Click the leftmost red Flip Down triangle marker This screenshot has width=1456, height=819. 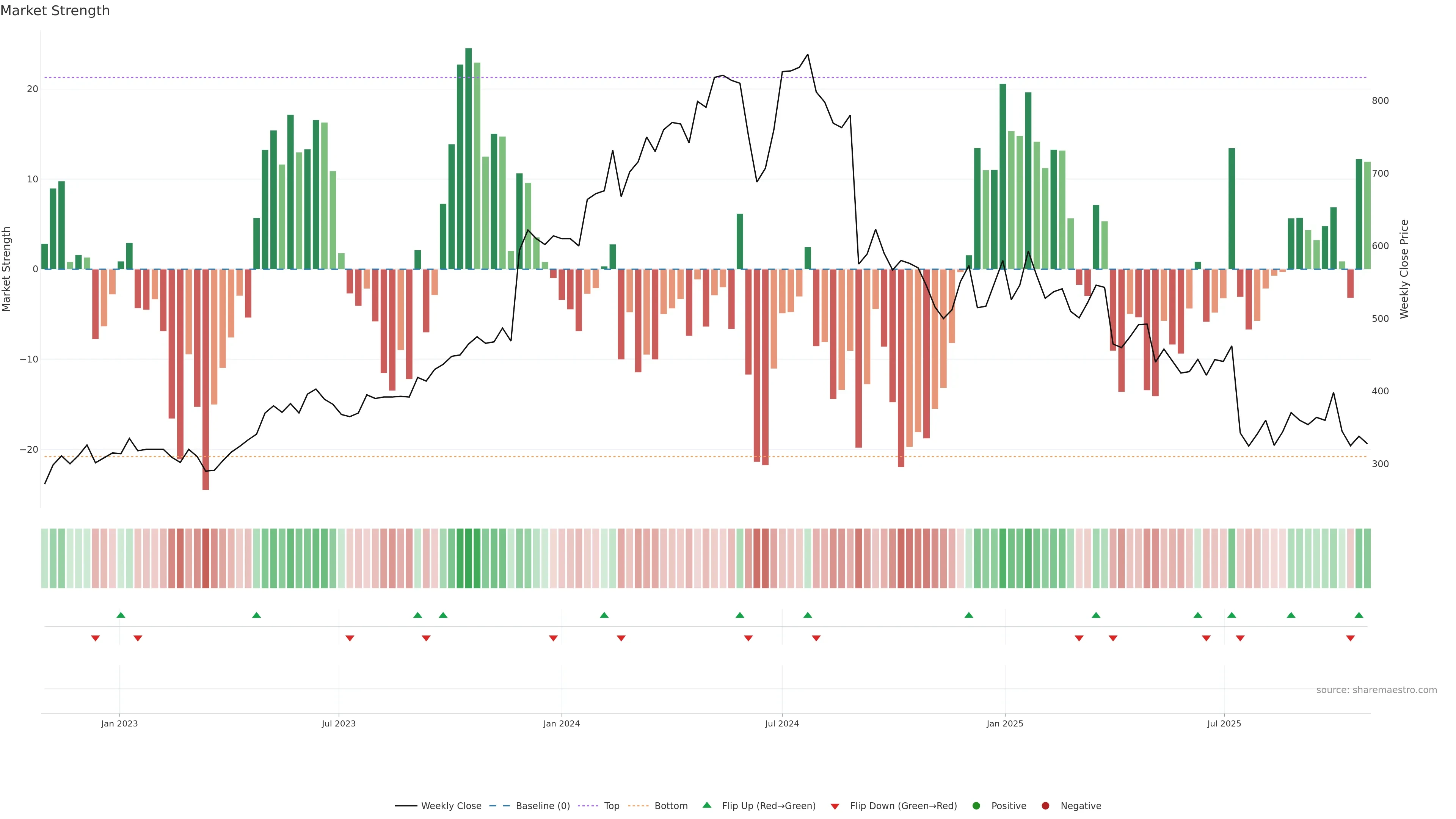pos(96,638)
